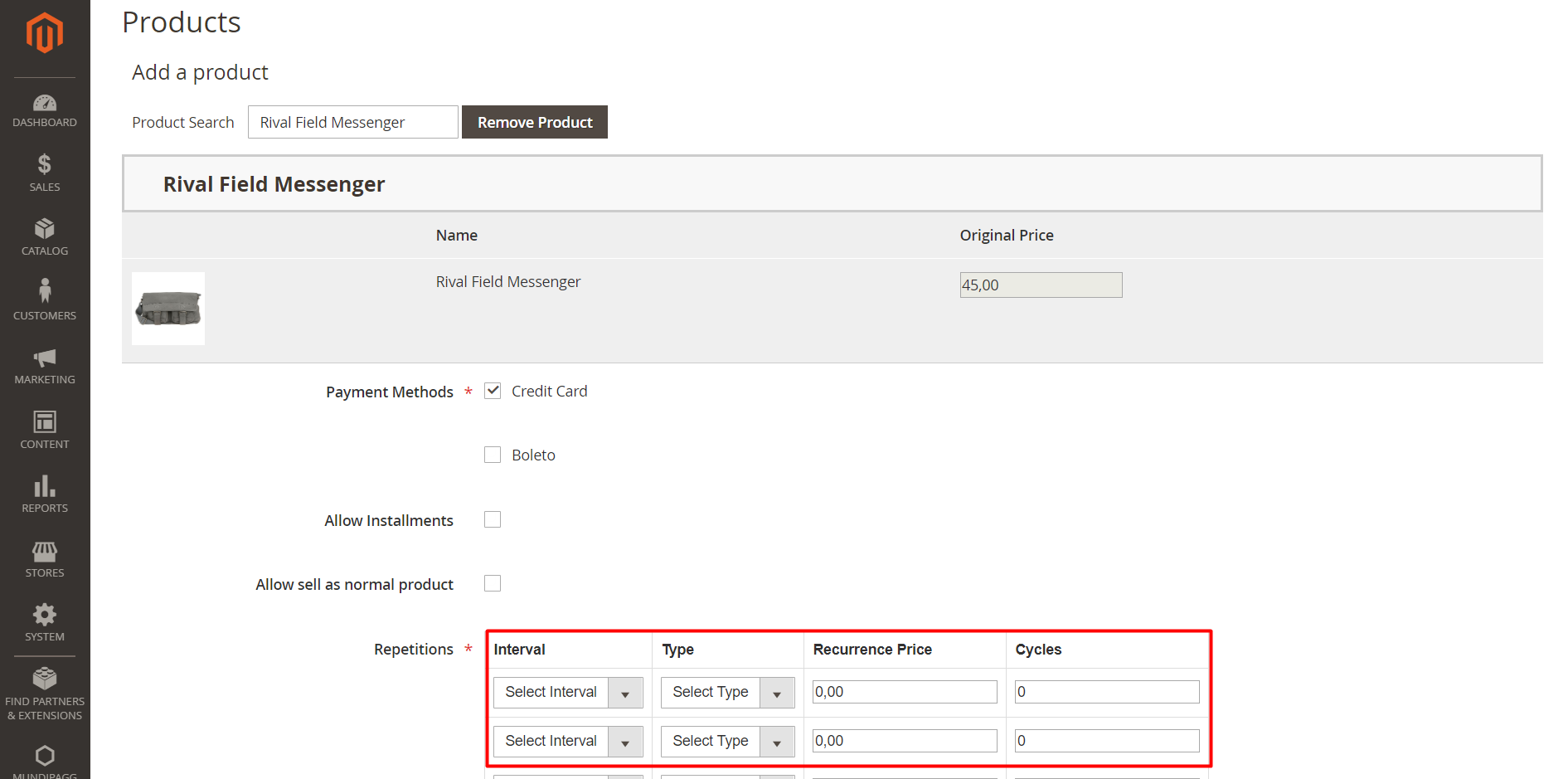Open second row Select Type dropdown
The height and width of the screenshot is (779, 1568).
click(727, 741)
